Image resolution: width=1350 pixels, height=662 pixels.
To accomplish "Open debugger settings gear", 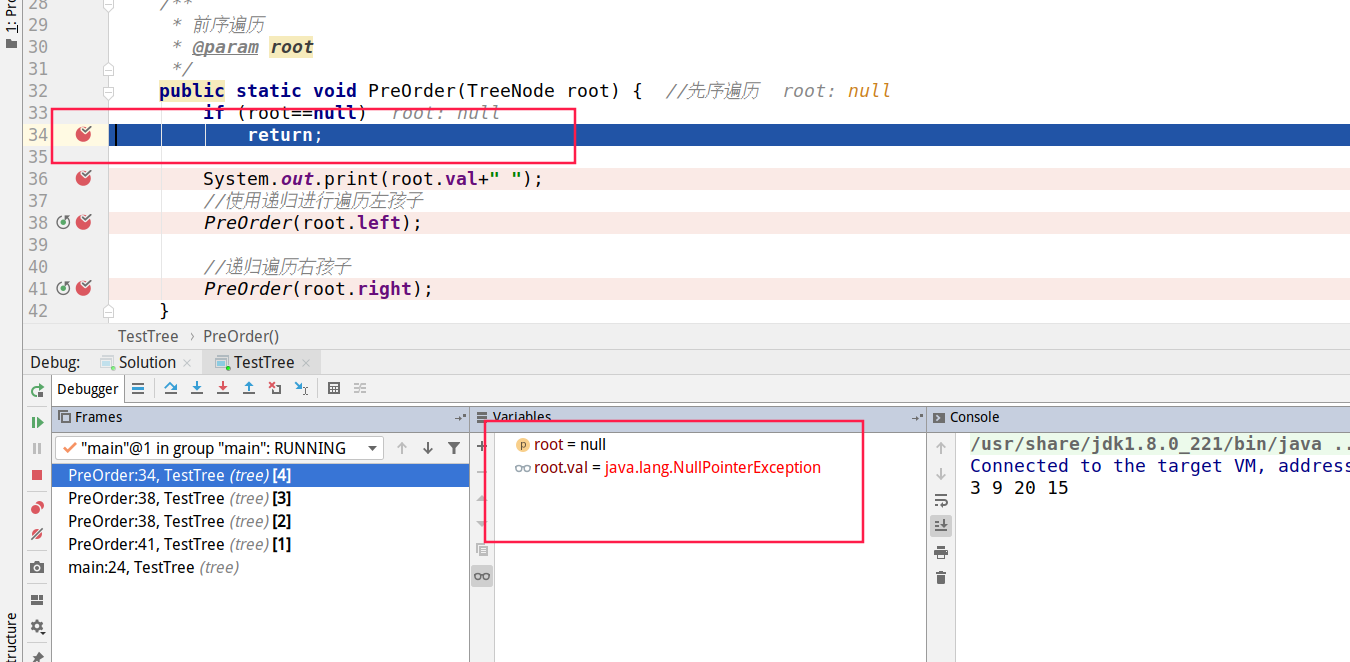I will coord(37,627).
